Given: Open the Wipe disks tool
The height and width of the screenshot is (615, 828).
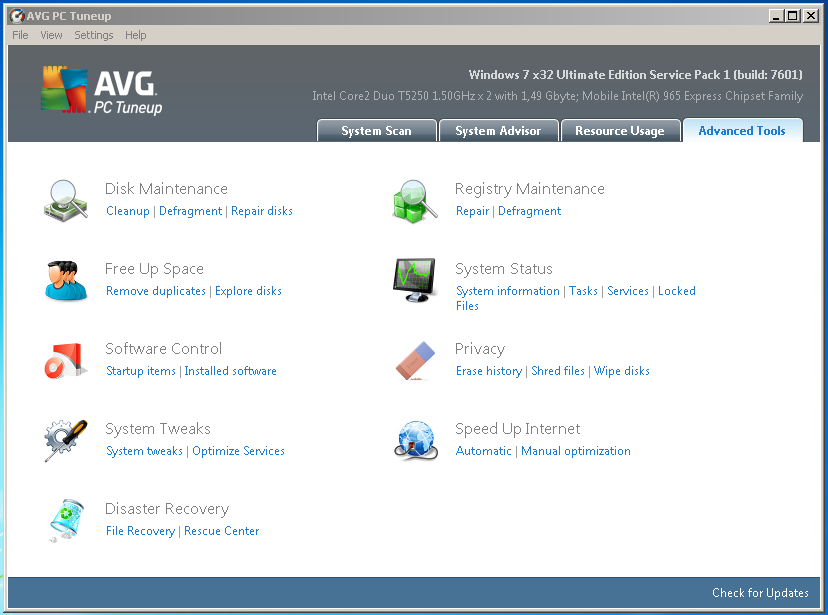Looking at the screenshot, I should pyautogui.click(x=622, y=371).
